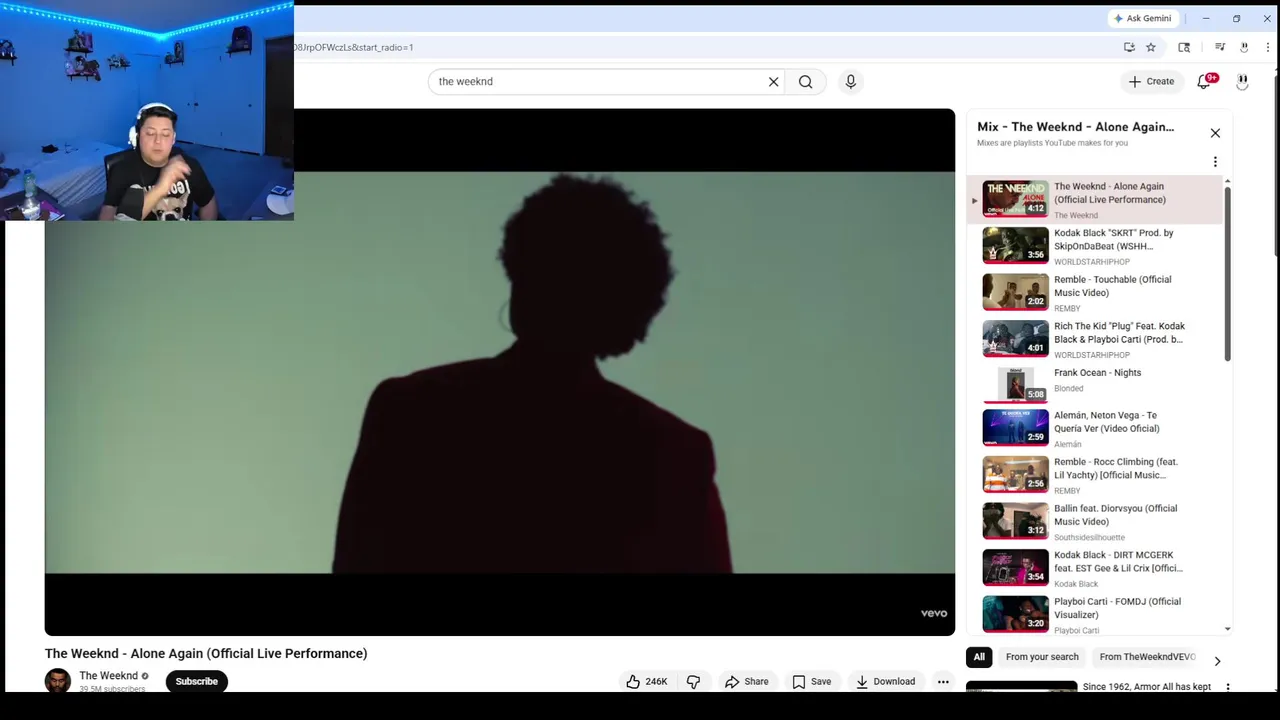Open the browser media controls icon
Image resolution: width=1280 pixels, height=720 pixels.
pyautogui.click(x=1220, y=47)
